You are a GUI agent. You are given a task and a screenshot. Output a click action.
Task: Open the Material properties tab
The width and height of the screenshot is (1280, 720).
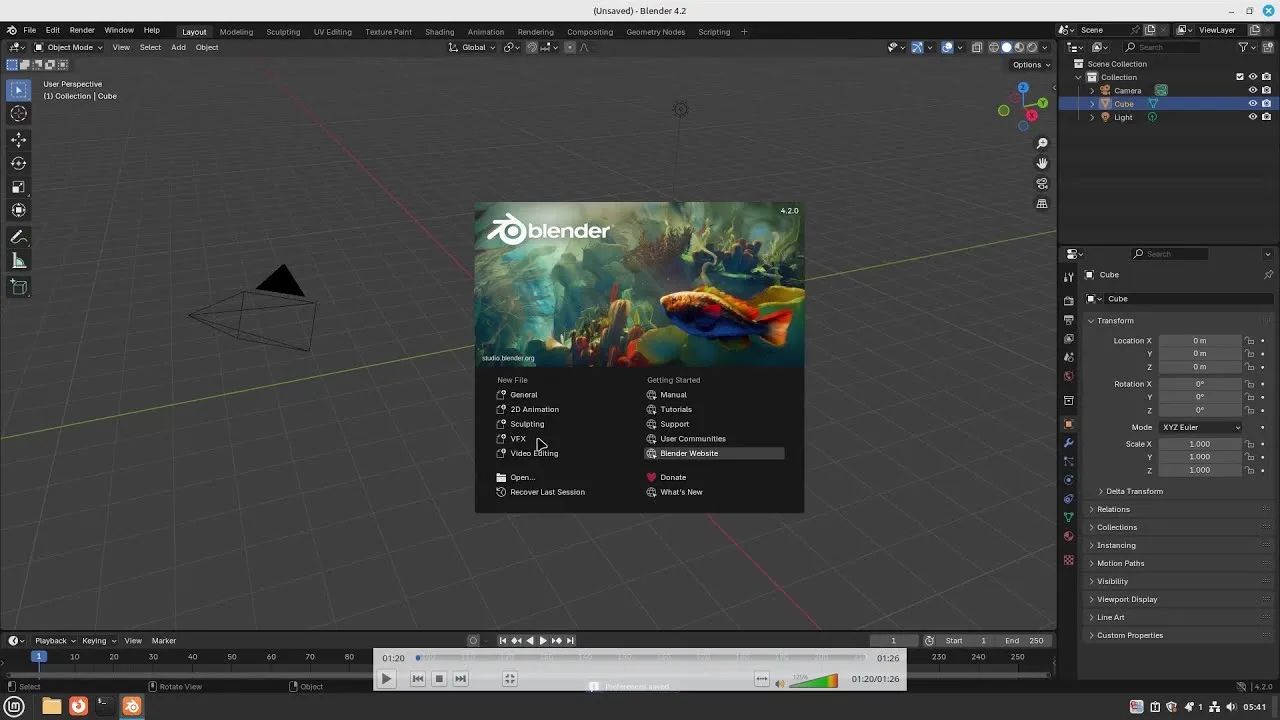1068,536
